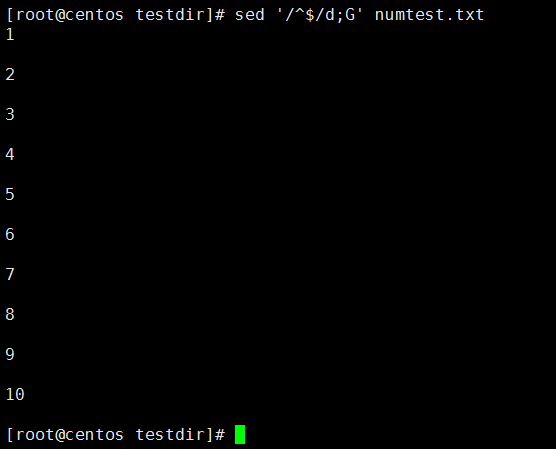The height and width of the screenshot is (449, 556).
Task: Click output line showing 6
Action: point(10,235)
